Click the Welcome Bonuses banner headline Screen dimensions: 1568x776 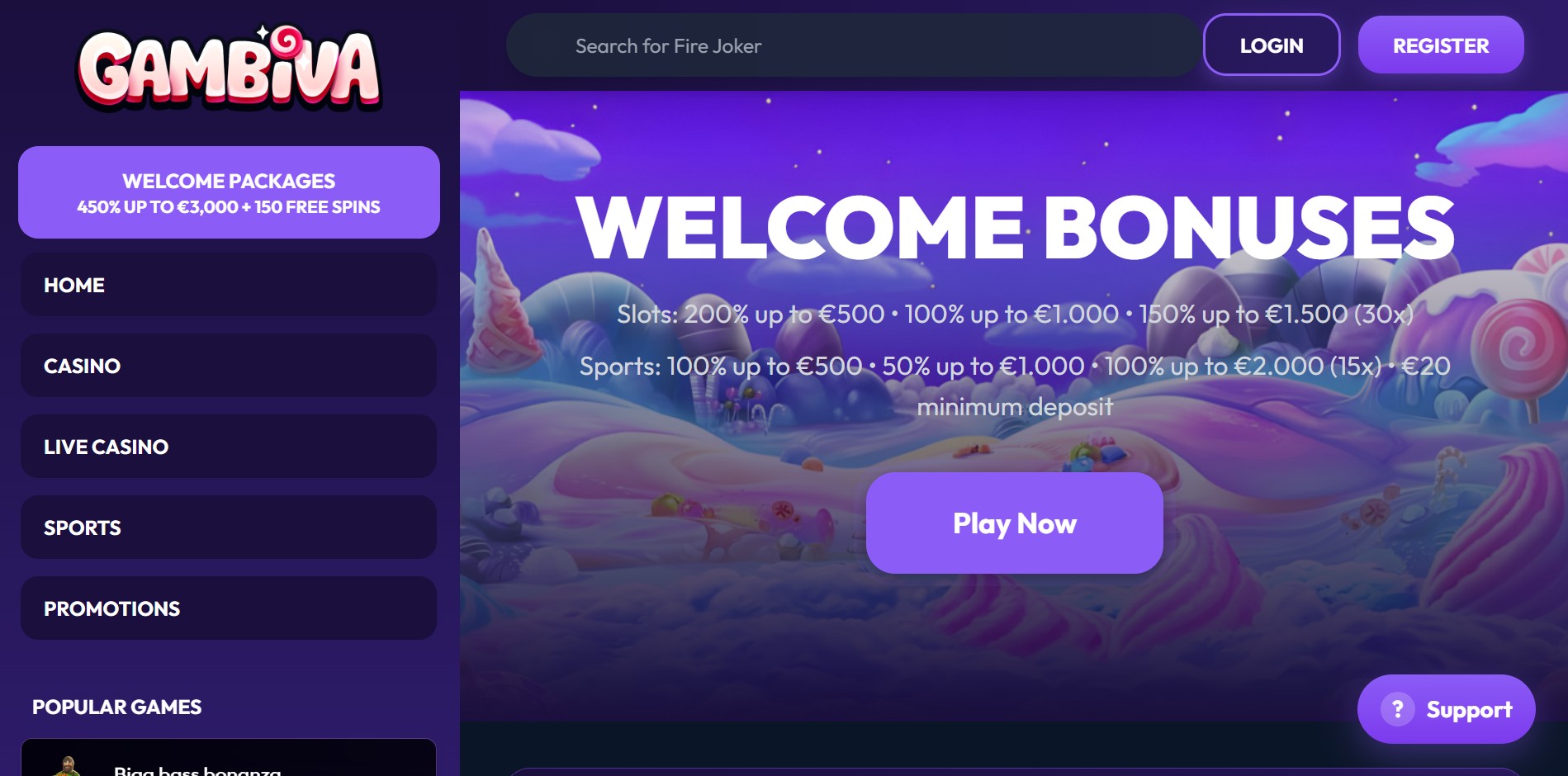click(1015, 228)
